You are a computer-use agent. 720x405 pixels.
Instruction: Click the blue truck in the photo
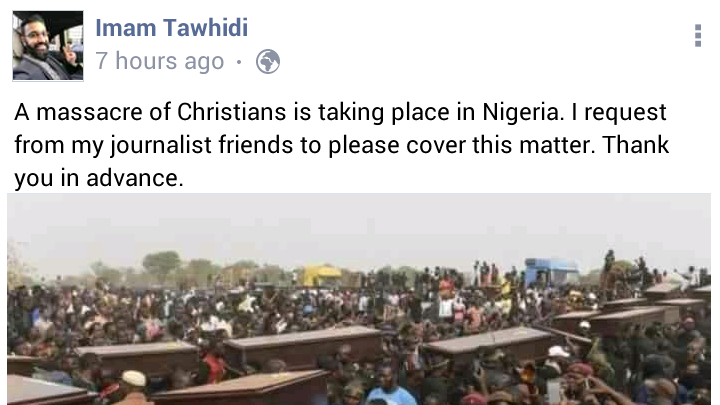tap(551, 271)
